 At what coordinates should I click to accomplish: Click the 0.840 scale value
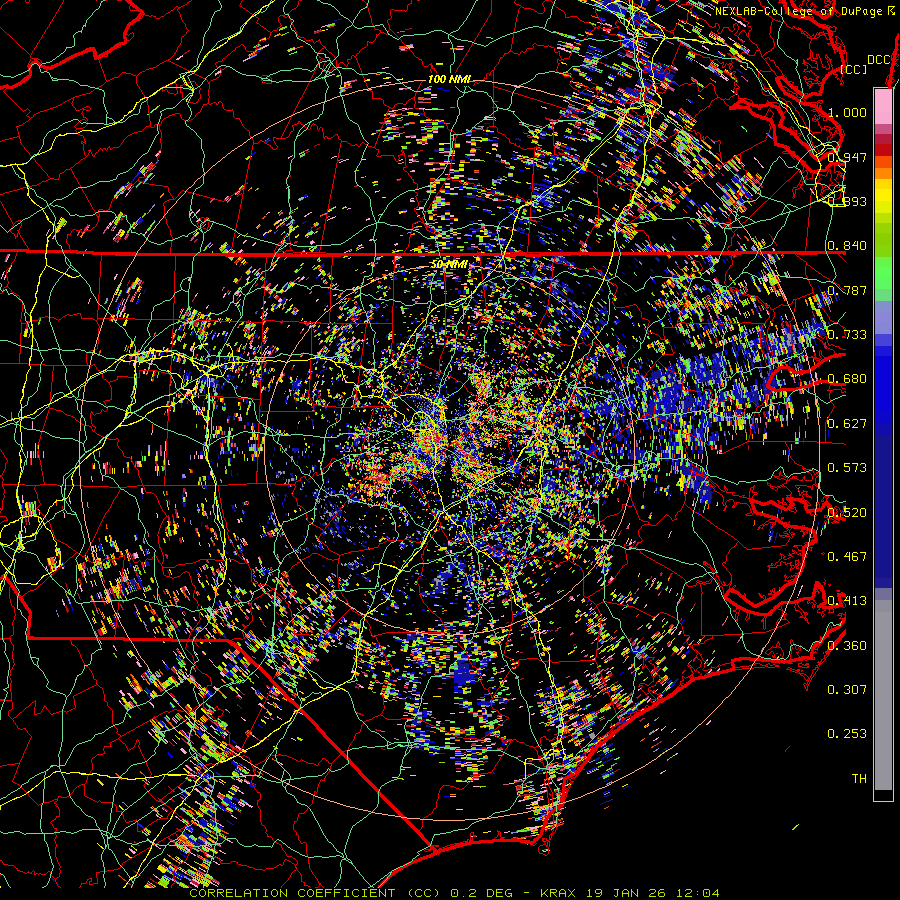pos(847,246)
